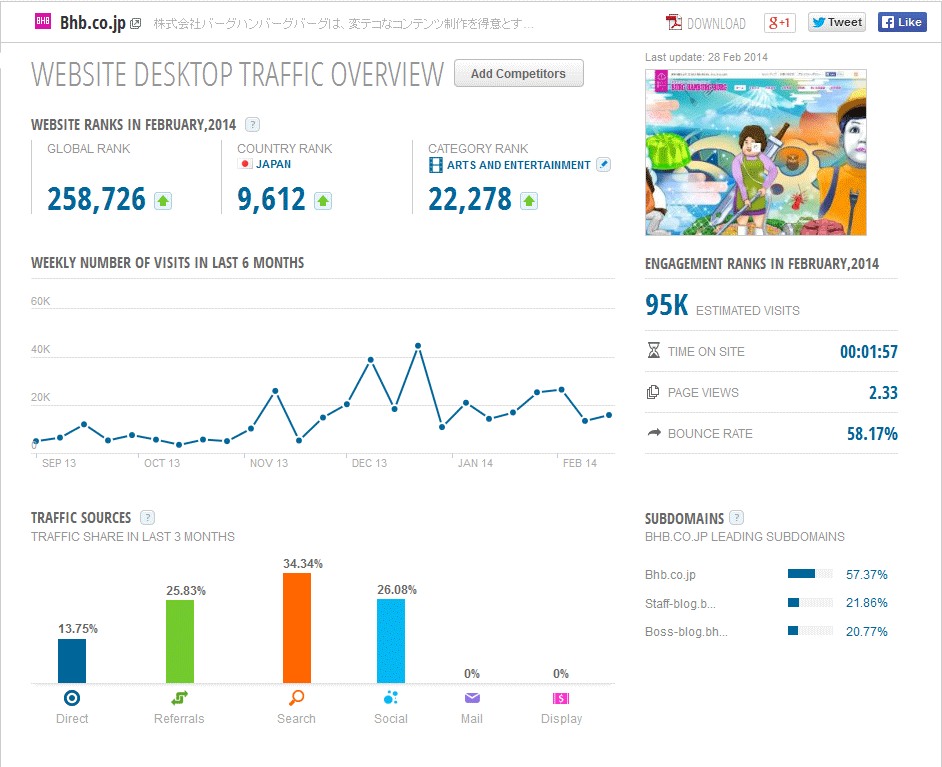Click the Google +1 button

coord(779,23)
